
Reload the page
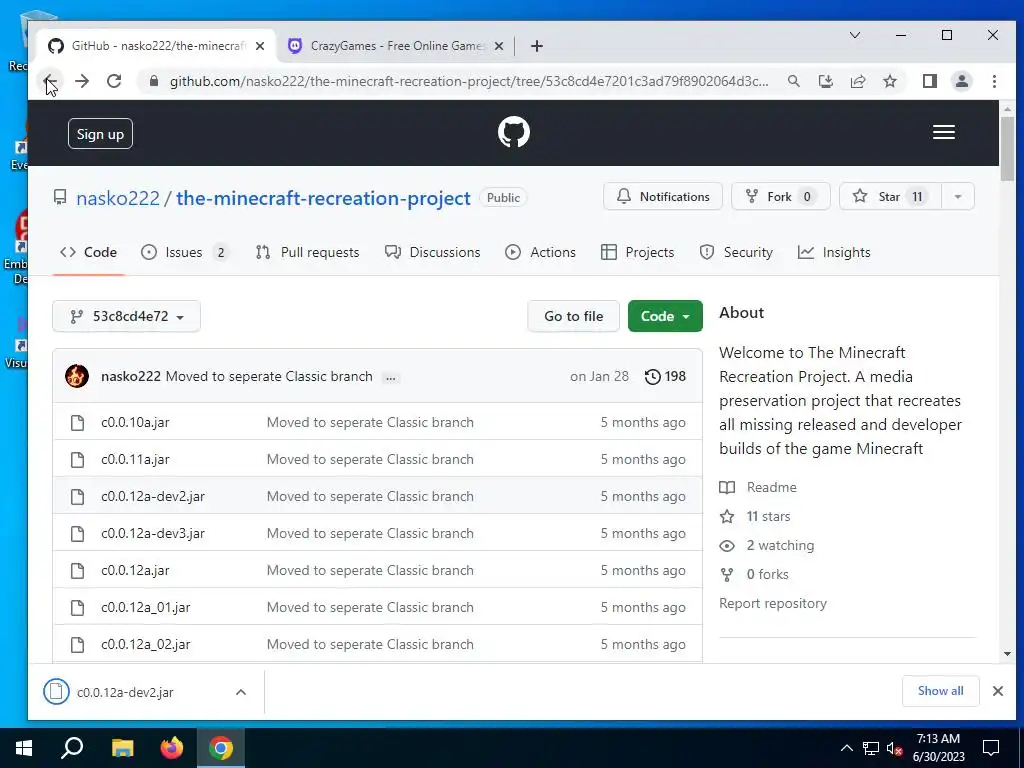[x=114, y=81]
